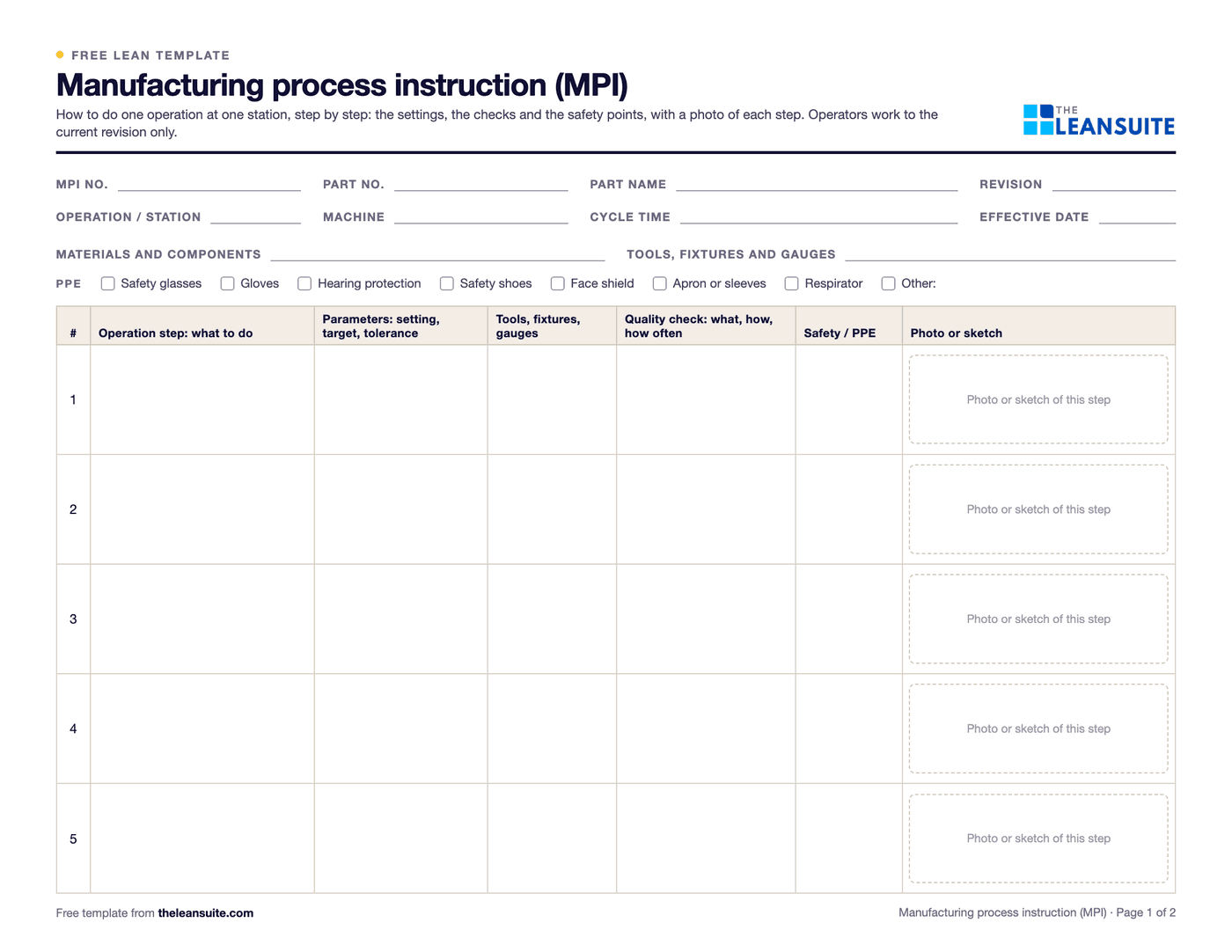Select the step 4 photo placeholder
The height and width of the screenshot is (952, 1232).
click(x=1038, y=729)
